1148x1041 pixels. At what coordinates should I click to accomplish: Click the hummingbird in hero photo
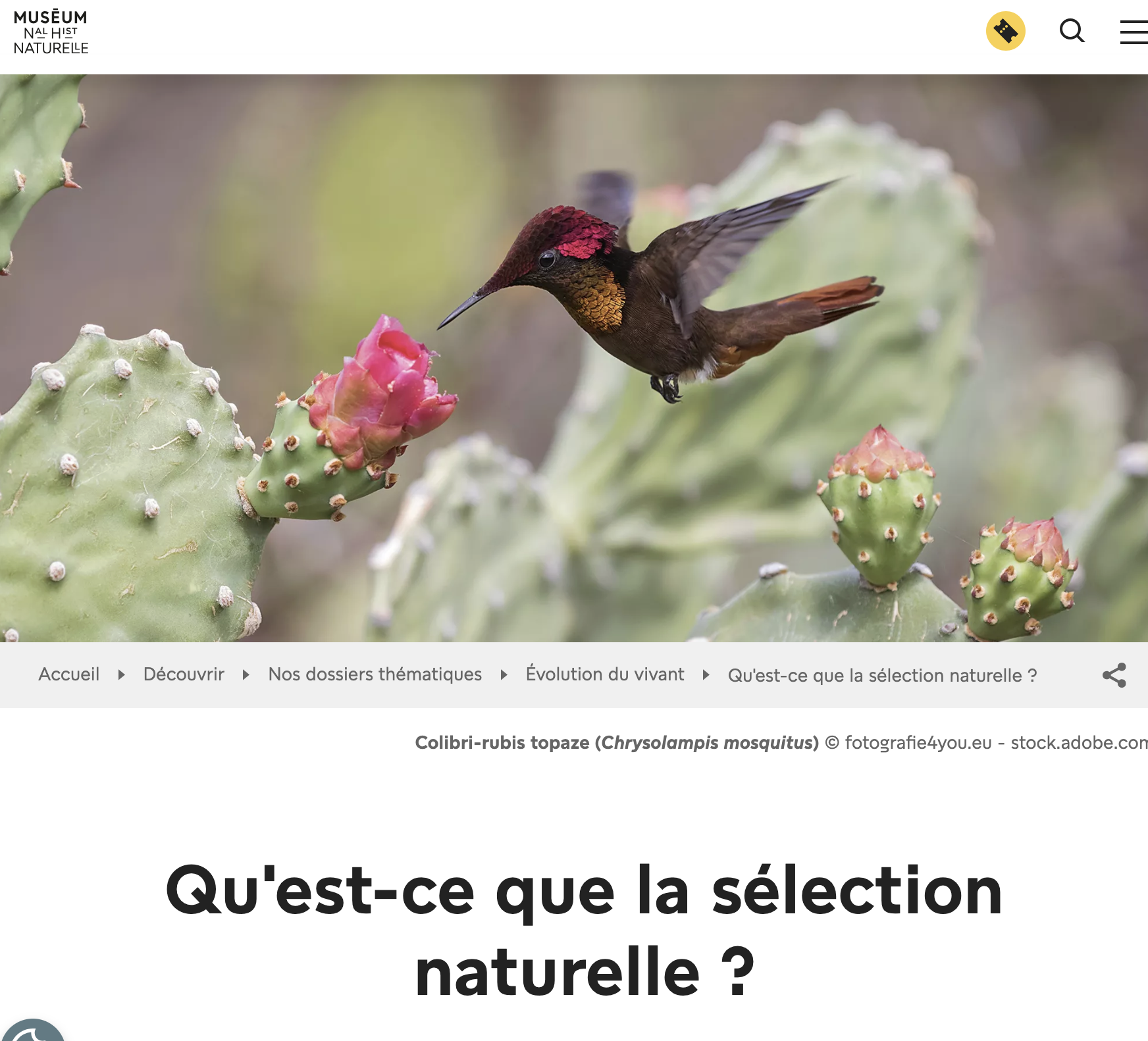(x=658, y=290)
